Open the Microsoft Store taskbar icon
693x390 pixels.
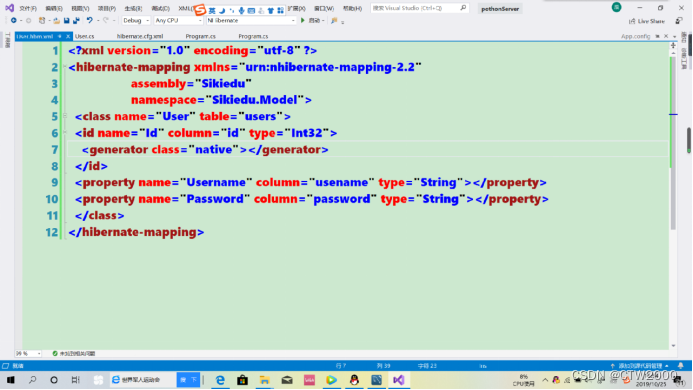(x=242, y=380)
